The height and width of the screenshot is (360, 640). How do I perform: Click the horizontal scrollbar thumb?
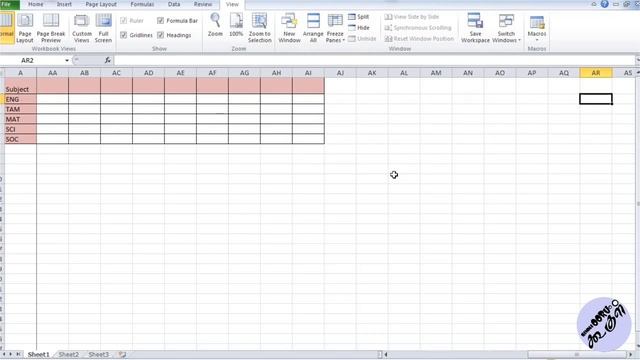point(576,354)
